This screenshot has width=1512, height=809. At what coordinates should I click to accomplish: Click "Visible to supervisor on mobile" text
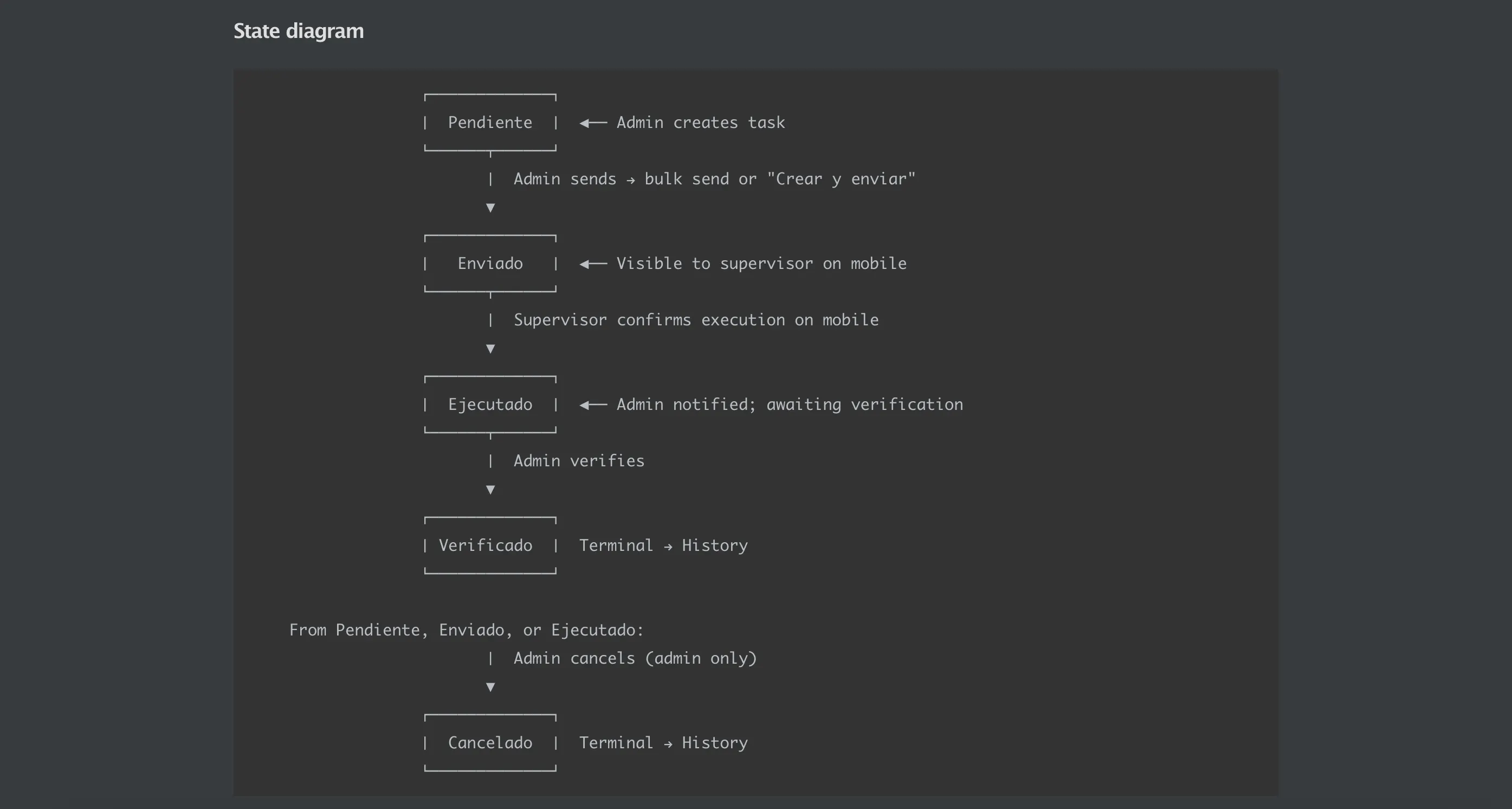point(761,264)
